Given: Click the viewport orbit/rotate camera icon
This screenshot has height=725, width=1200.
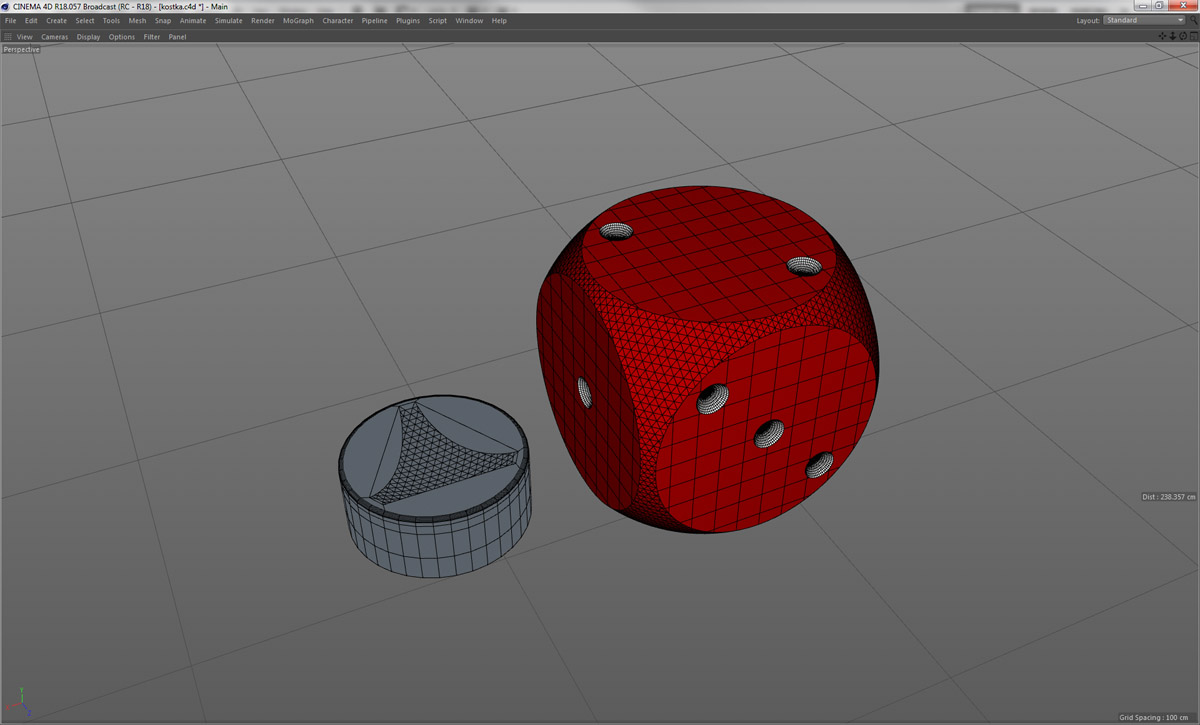Looking at the screenshot, I should tap(1182, 36).
